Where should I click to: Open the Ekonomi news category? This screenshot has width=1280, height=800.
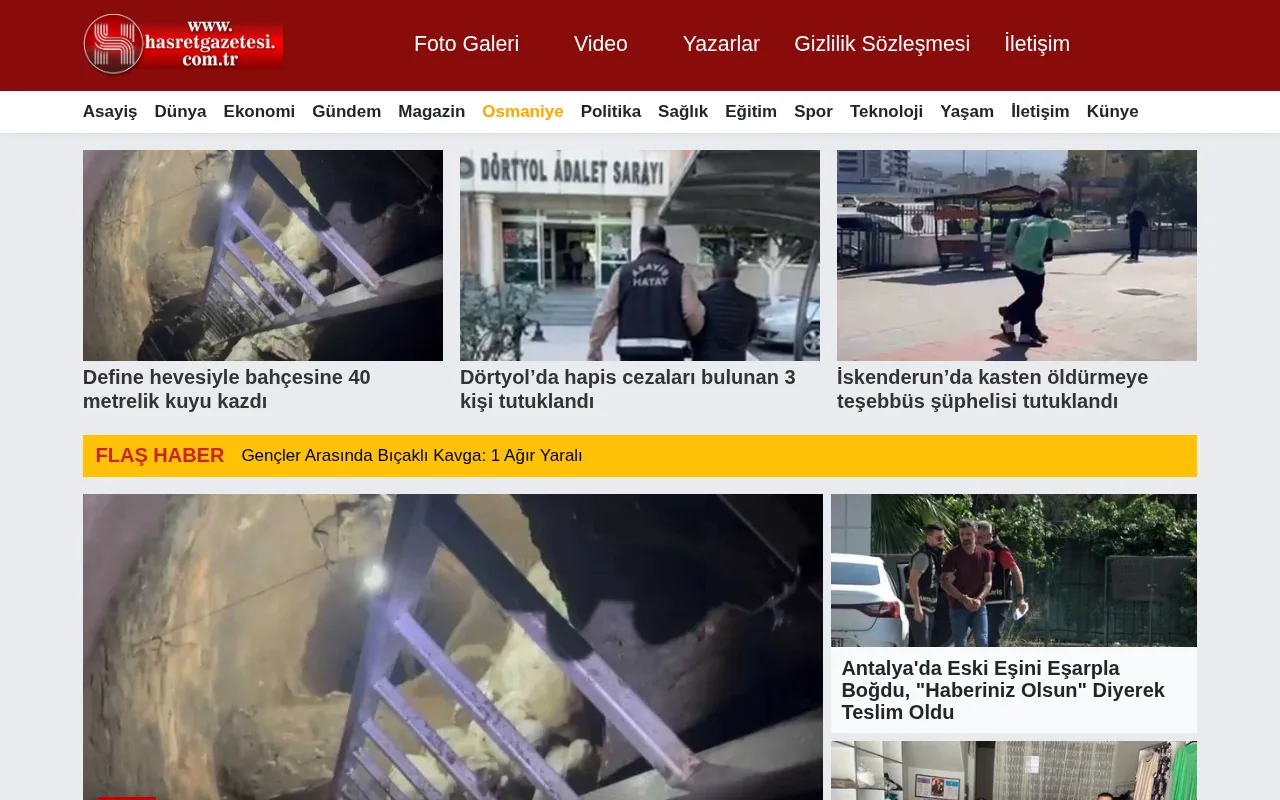tap(259, 111)
